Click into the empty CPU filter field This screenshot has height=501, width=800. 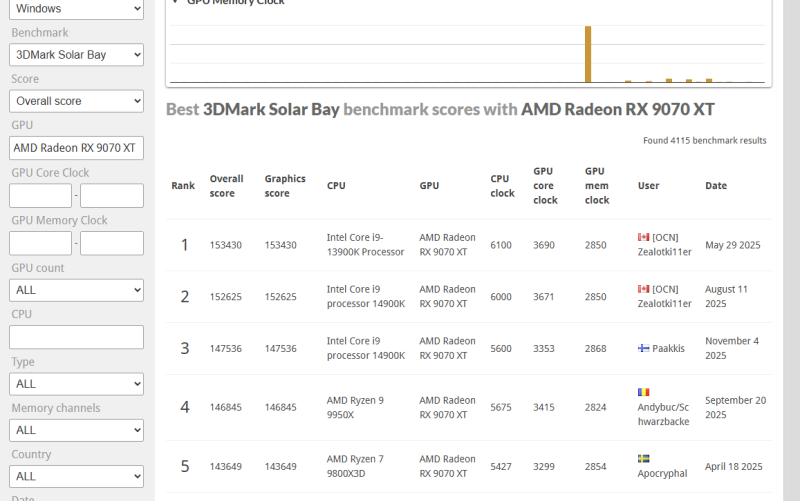[76, 337]
